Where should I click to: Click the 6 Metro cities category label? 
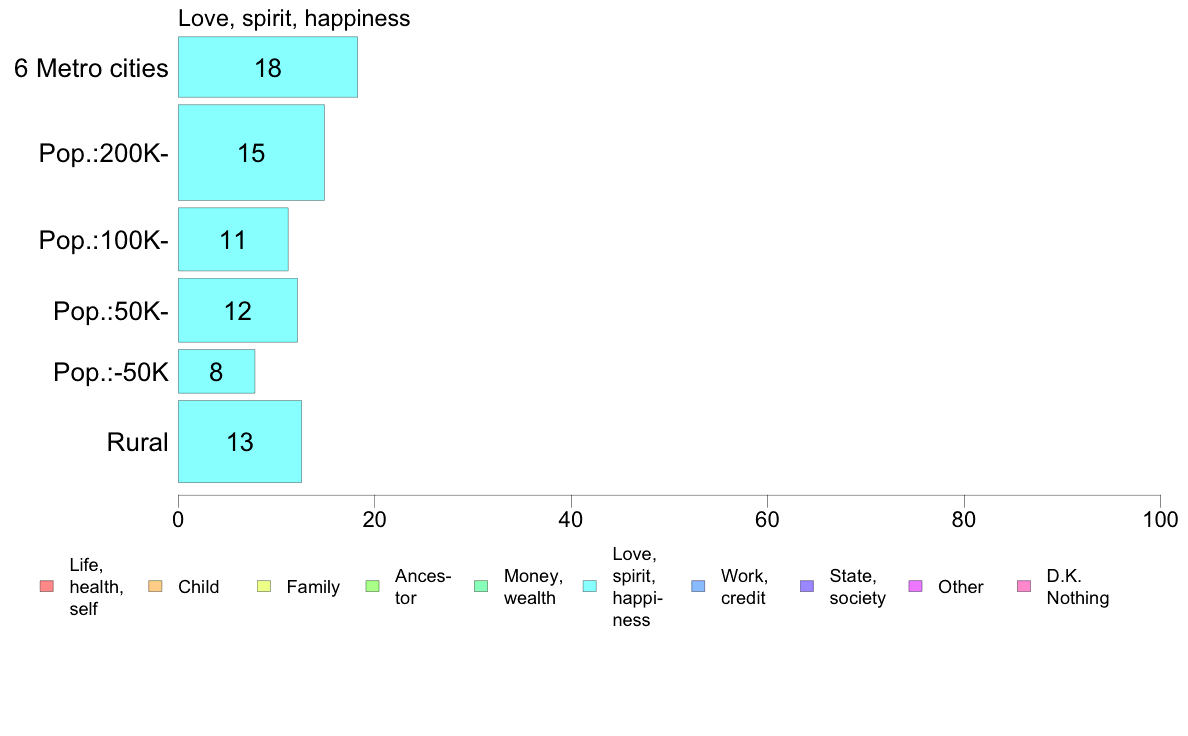91,68
